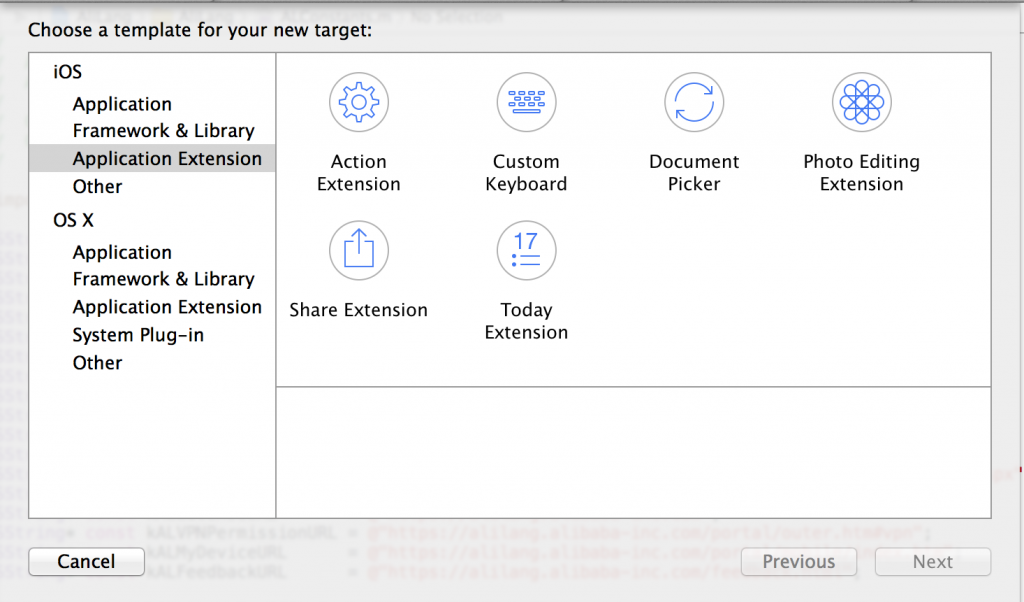
Task: Open OS X System Plug-in category
Action: pyautogui.click(x=137, y=335)
